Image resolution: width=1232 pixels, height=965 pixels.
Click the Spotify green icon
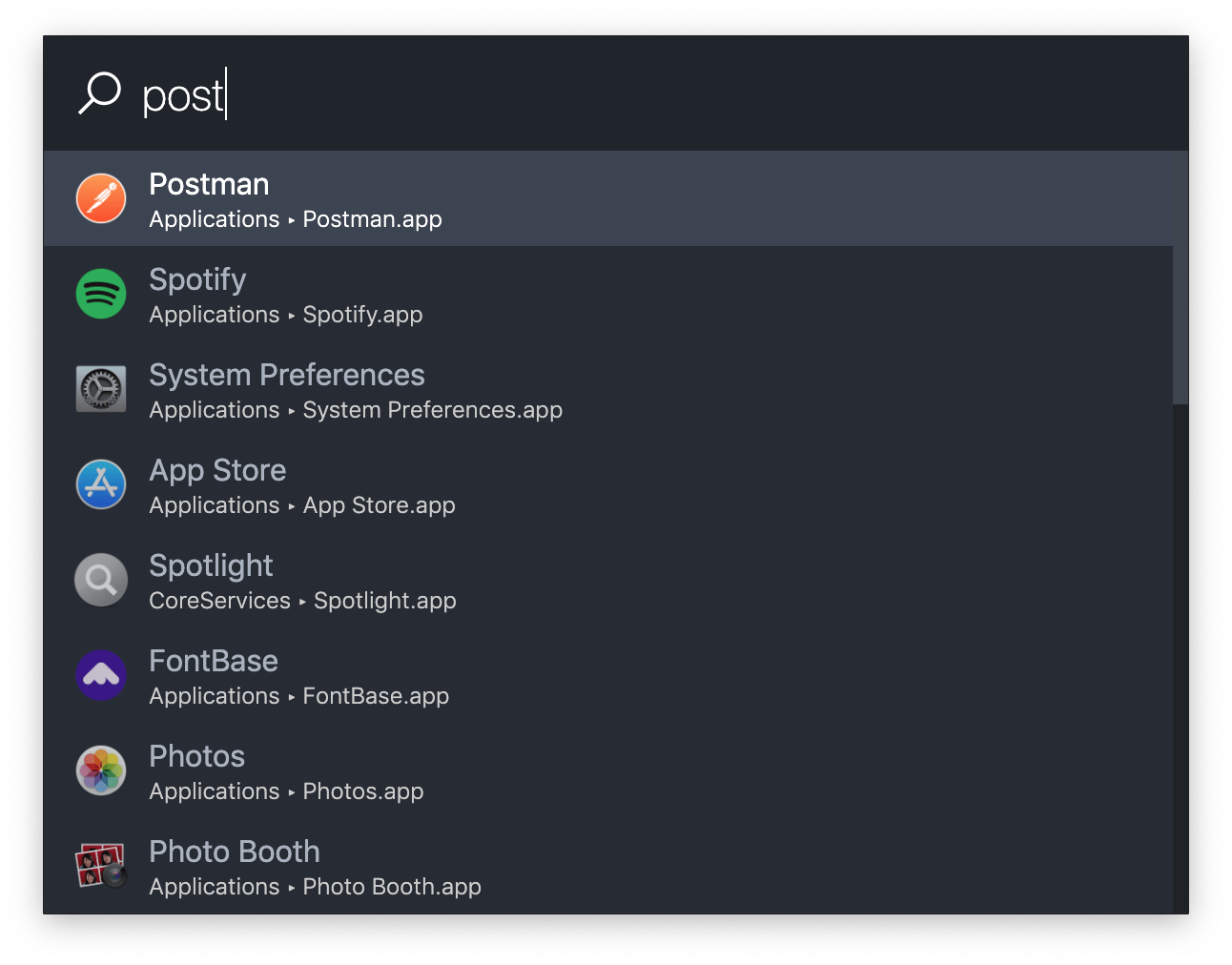[x=100, y=294]
